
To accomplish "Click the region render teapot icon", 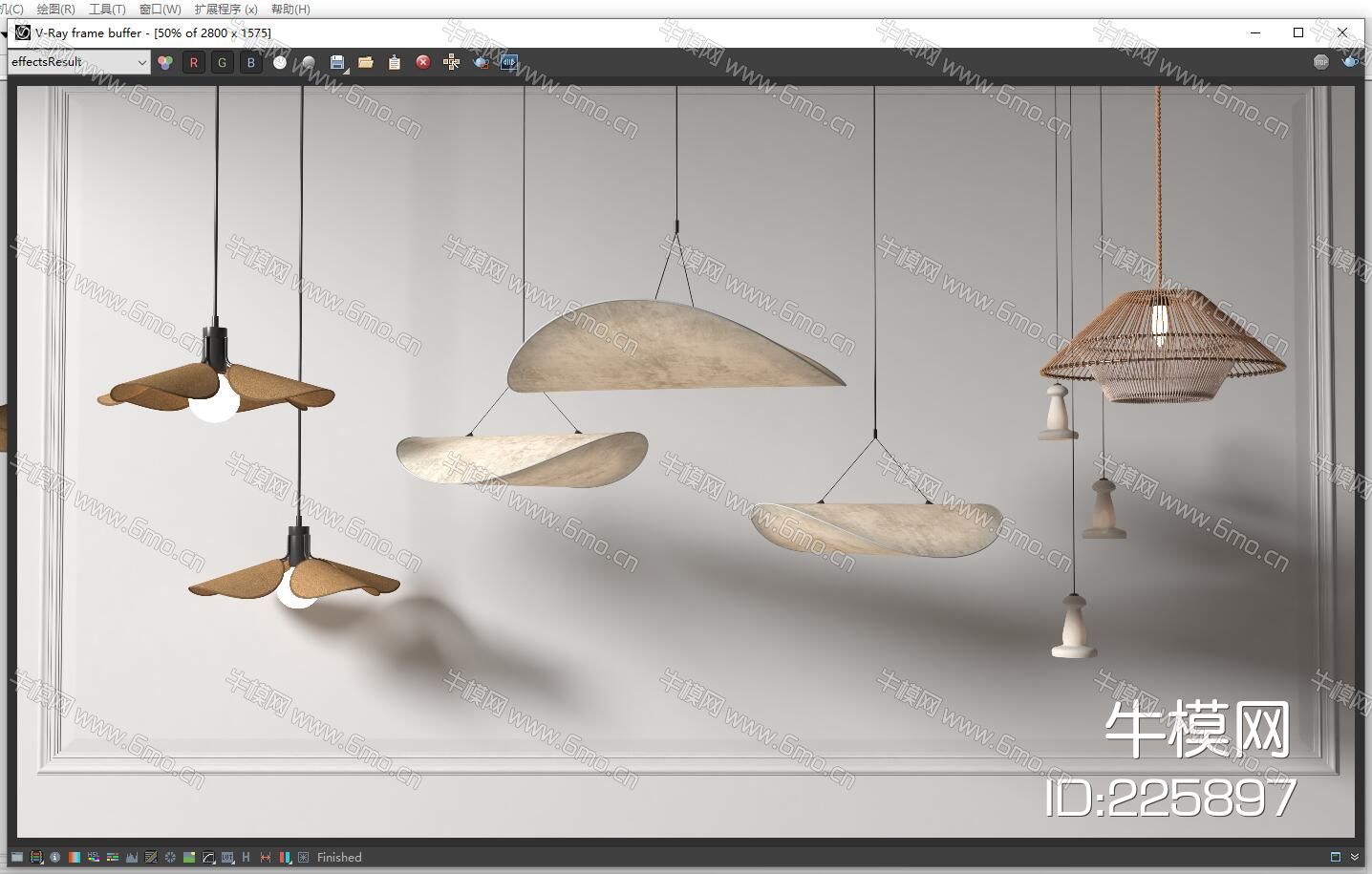I will (x=481, y=63).
